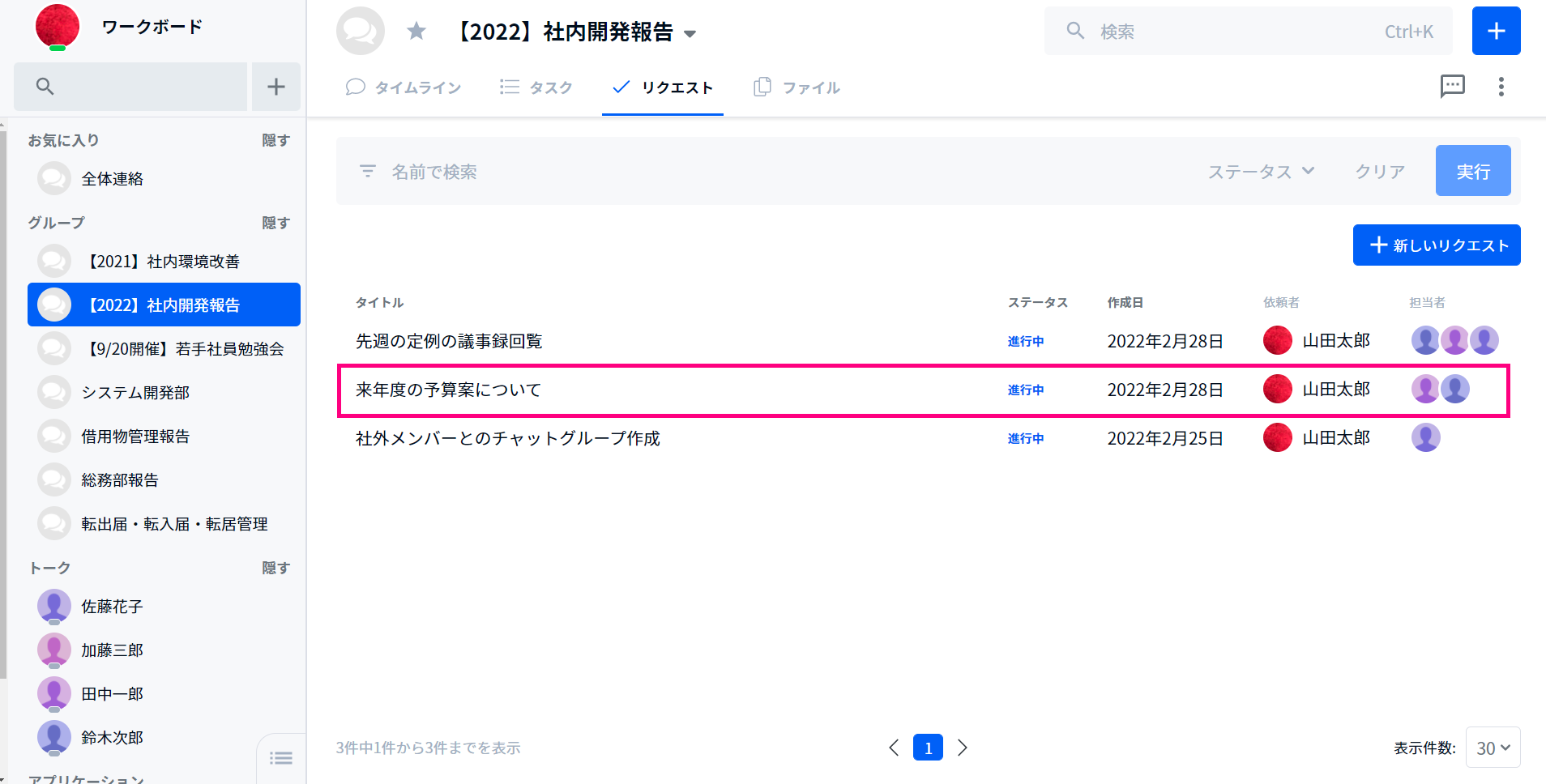The height and width of the screenshot is (784, 1546).
Task: Click the next page arrow in pagination
Action: 963,748
